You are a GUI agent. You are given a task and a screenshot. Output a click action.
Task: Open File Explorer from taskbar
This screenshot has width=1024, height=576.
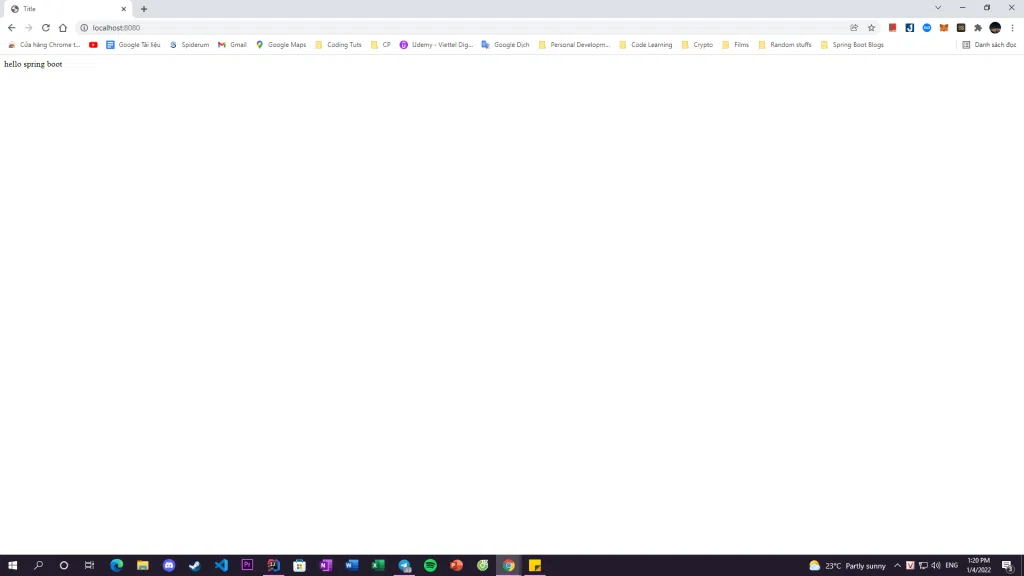[142, 566]
